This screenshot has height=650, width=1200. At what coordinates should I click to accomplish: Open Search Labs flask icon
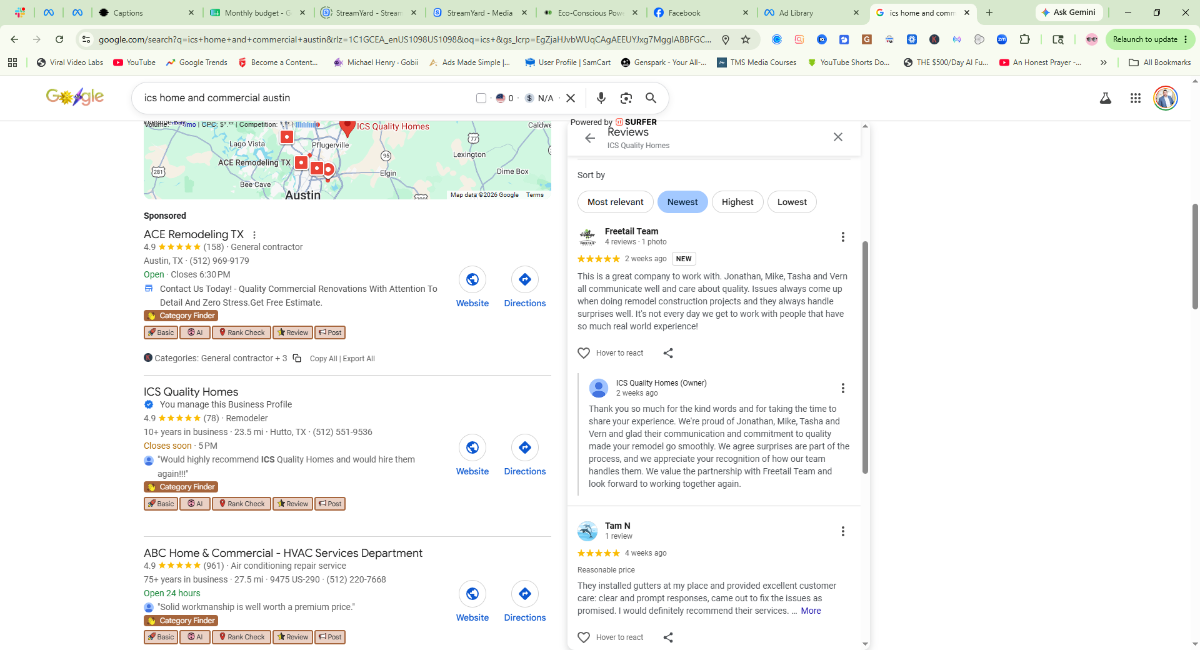coord(1106,98)
